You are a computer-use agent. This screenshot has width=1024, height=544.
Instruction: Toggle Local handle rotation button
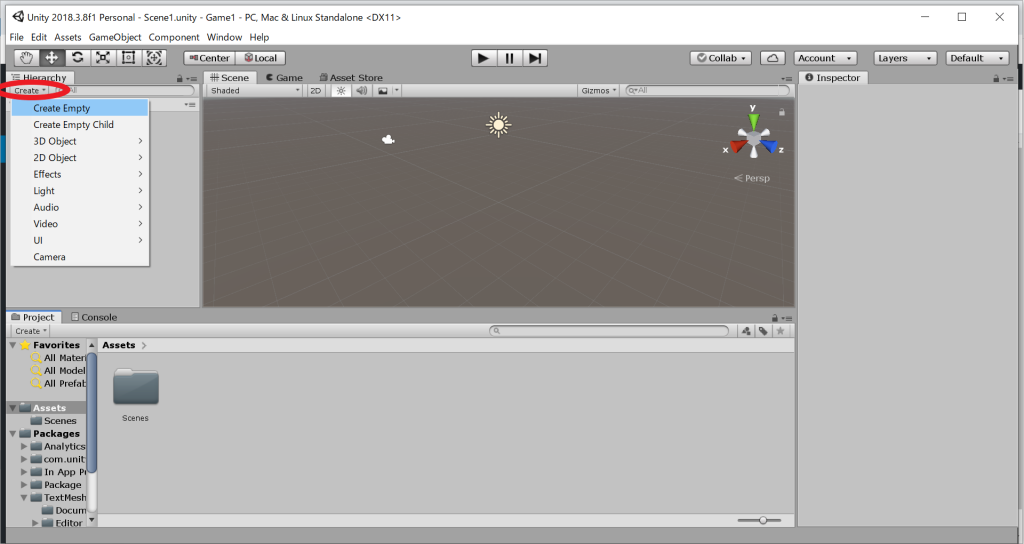(x=261, y=58)
